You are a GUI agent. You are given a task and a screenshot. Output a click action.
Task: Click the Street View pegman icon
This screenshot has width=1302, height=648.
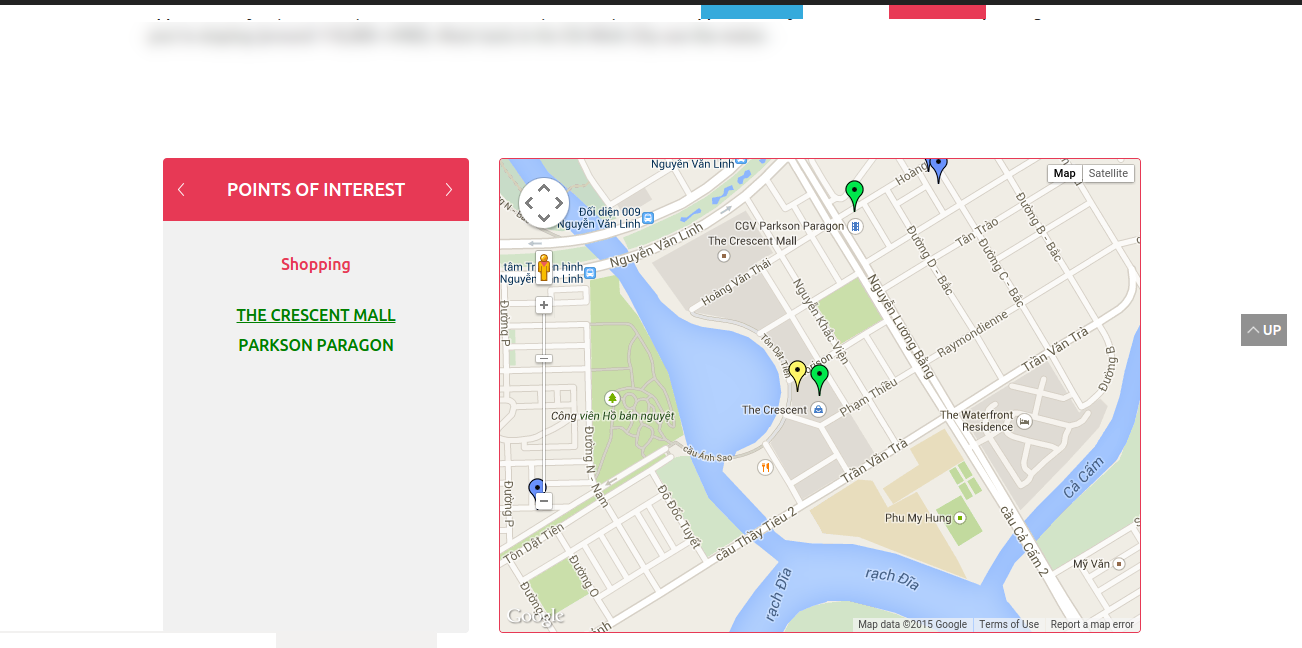tap(544, 267)
